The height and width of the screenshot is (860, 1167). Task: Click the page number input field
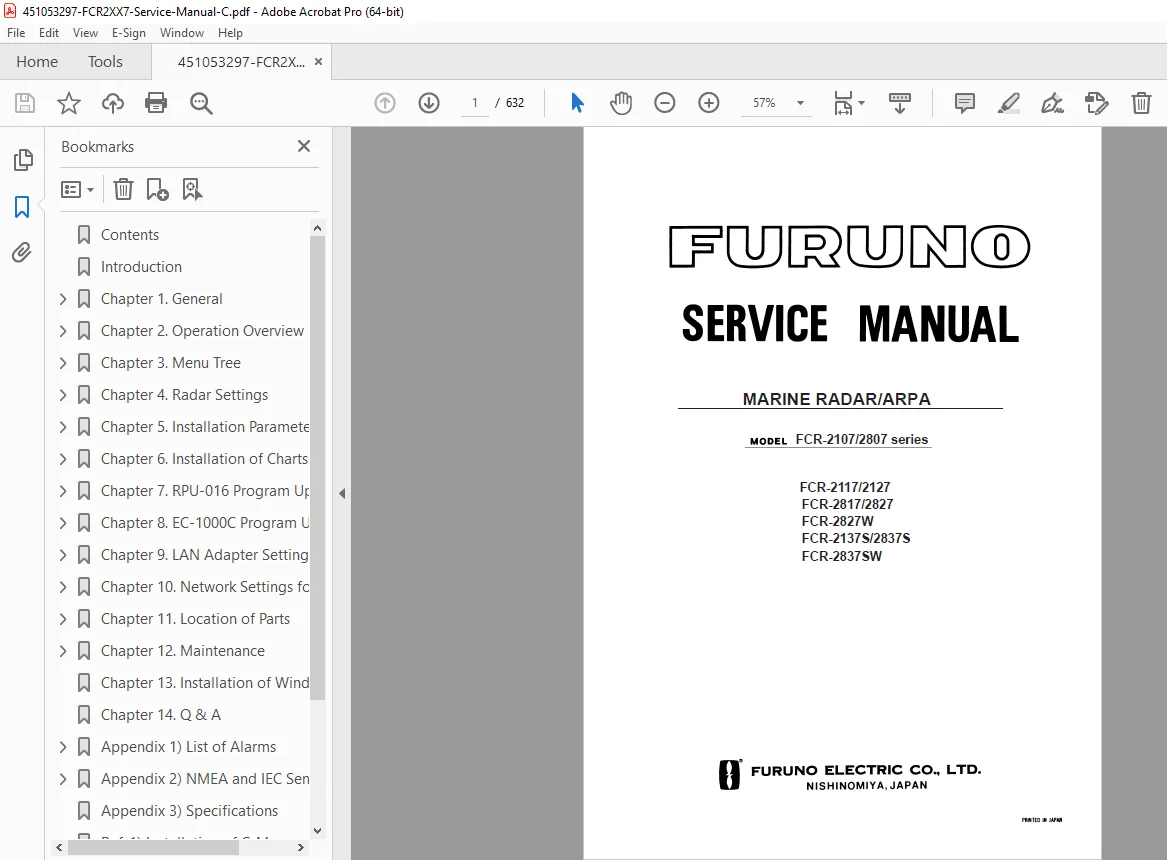(x=475, y=103)
